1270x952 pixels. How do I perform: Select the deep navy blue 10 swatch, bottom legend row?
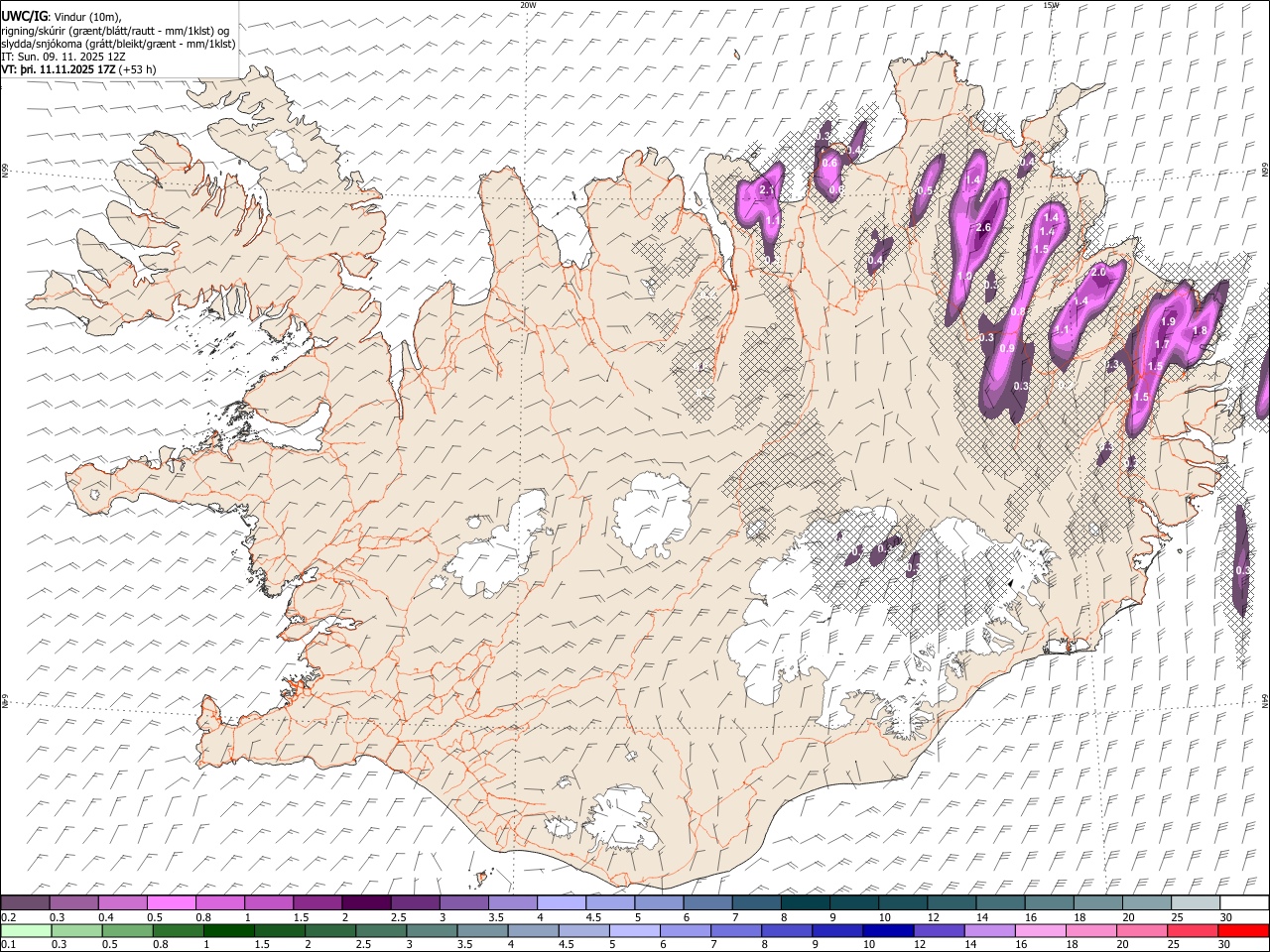[889, 931]
